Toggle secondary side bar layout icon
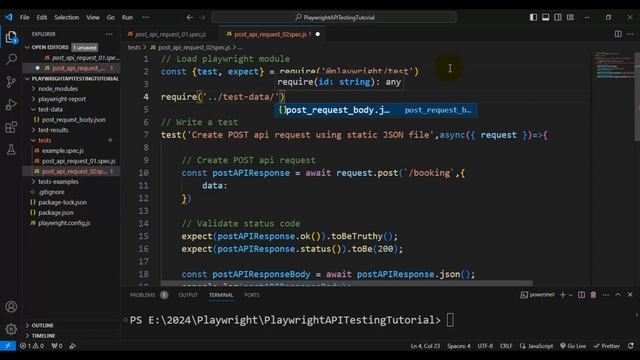The width and height of the screenshot is (640, 360). 558,17
